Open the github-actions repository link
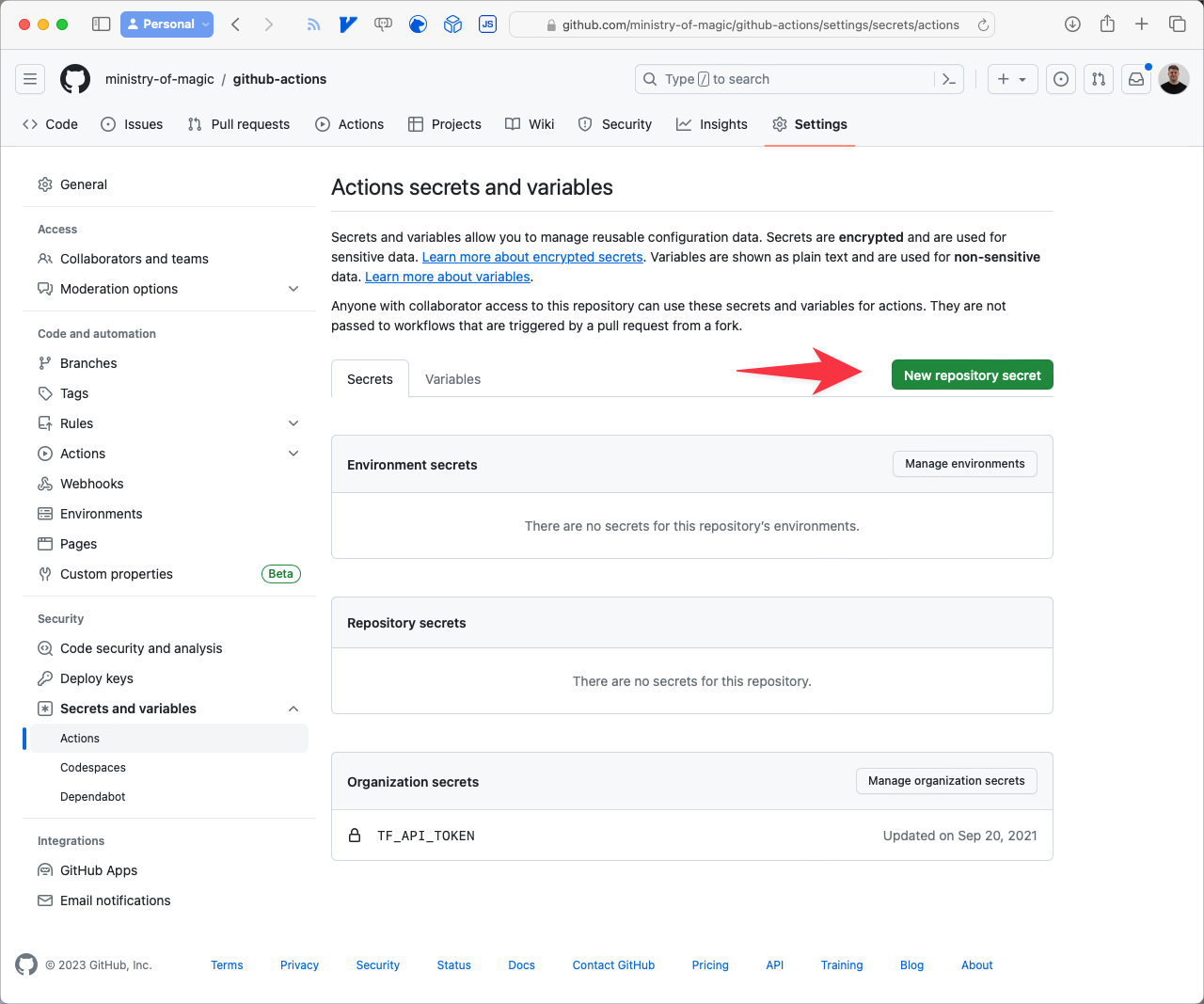This screenshot has width=1204, height=1004. [x=280, y=79]
